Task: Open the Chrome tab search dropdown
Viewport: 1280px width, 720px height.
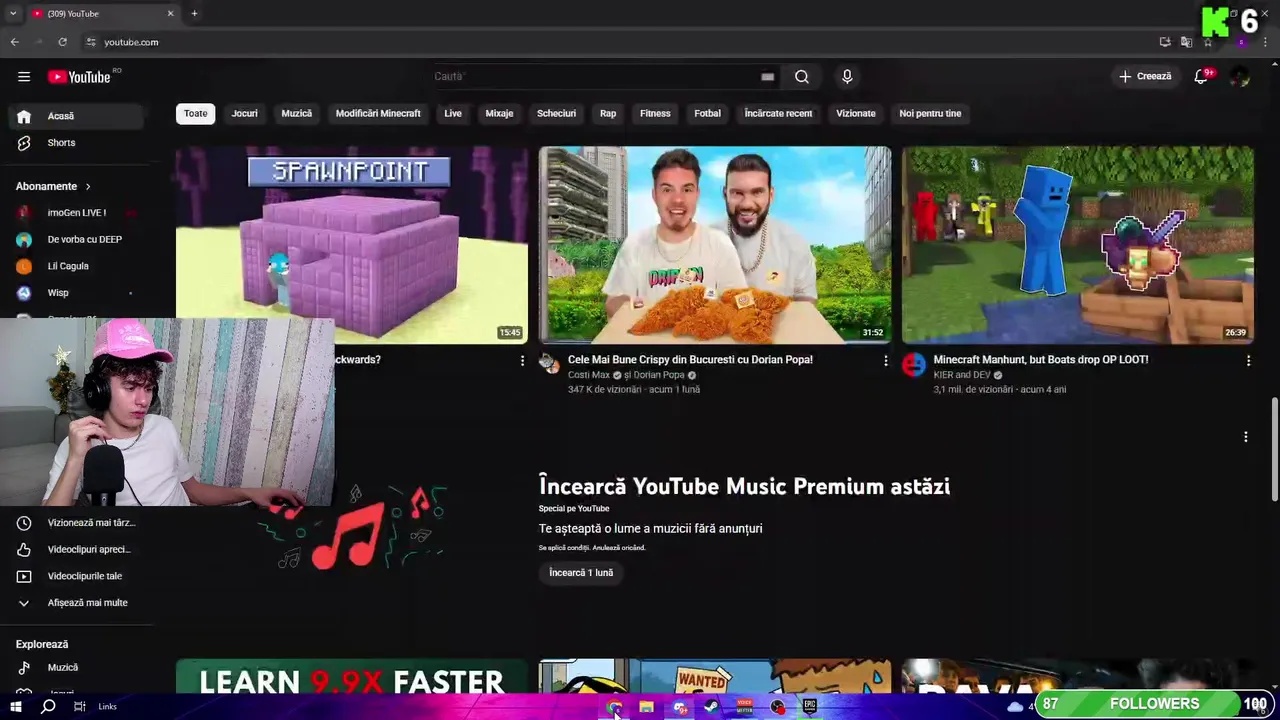Action: click(x=13, y=14)
